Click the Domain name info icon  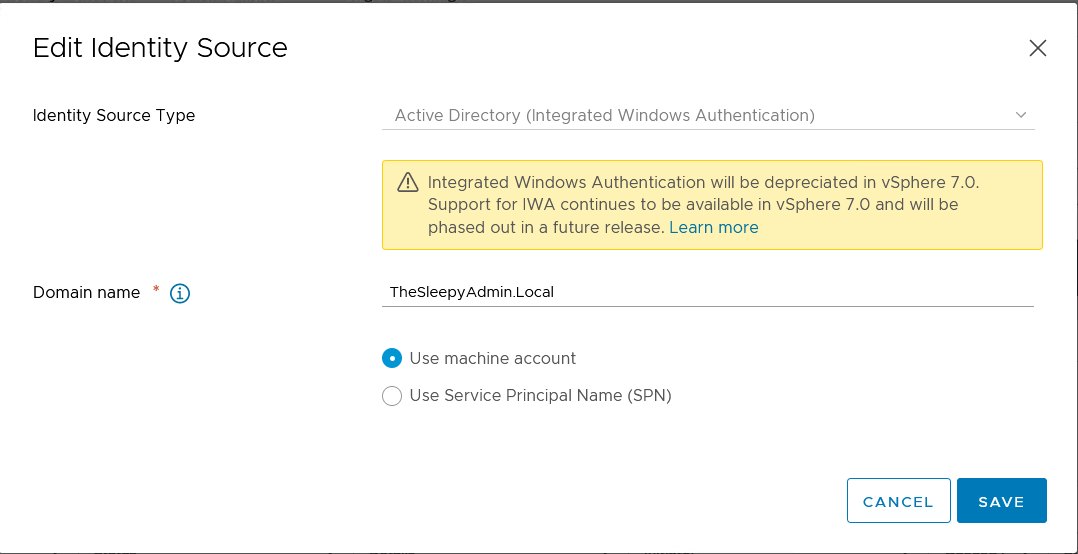point(180,293)
